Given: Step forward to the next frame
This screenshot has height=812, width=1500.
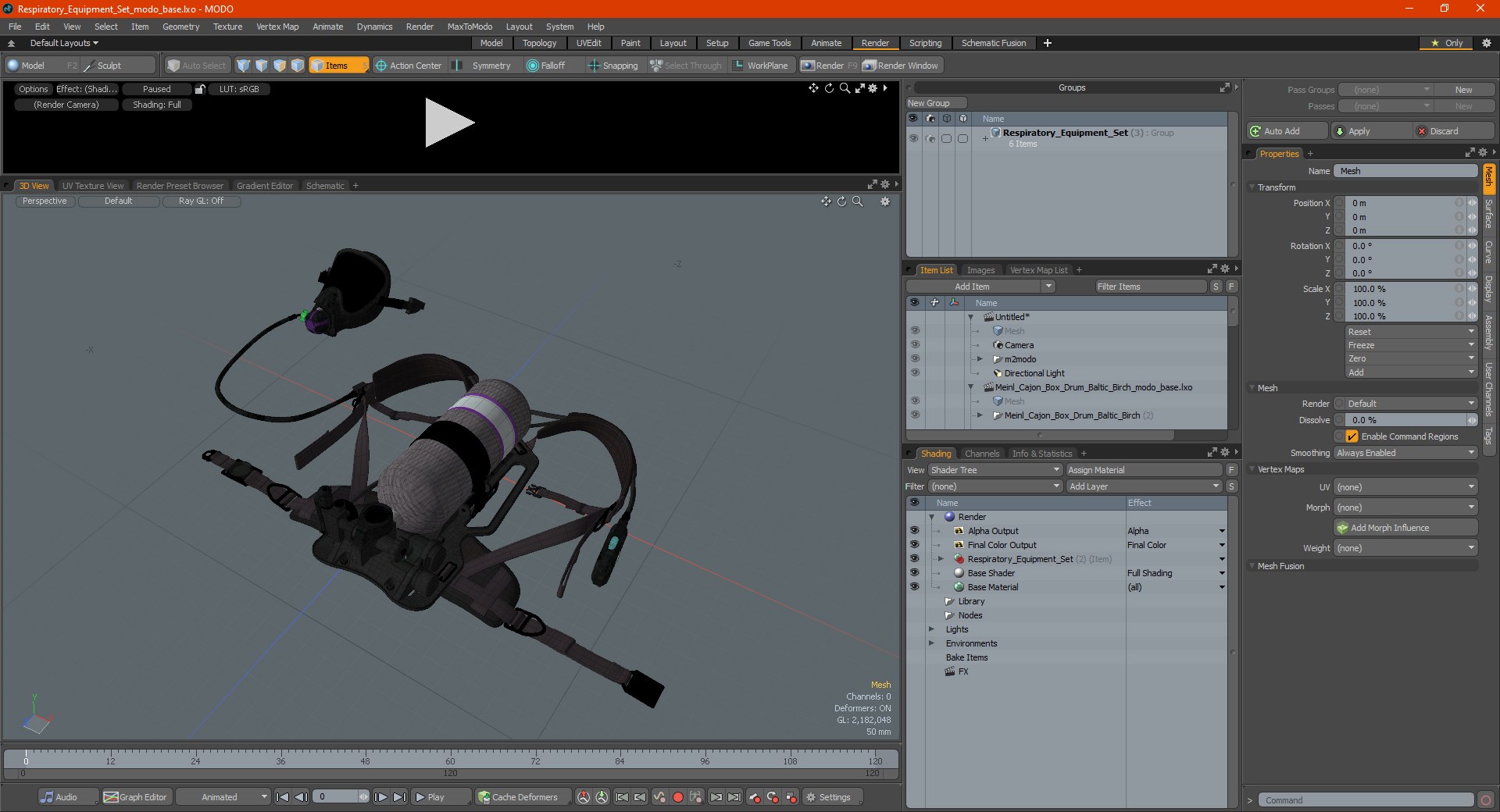Looking at the screenshot, I should click(380, 797).
